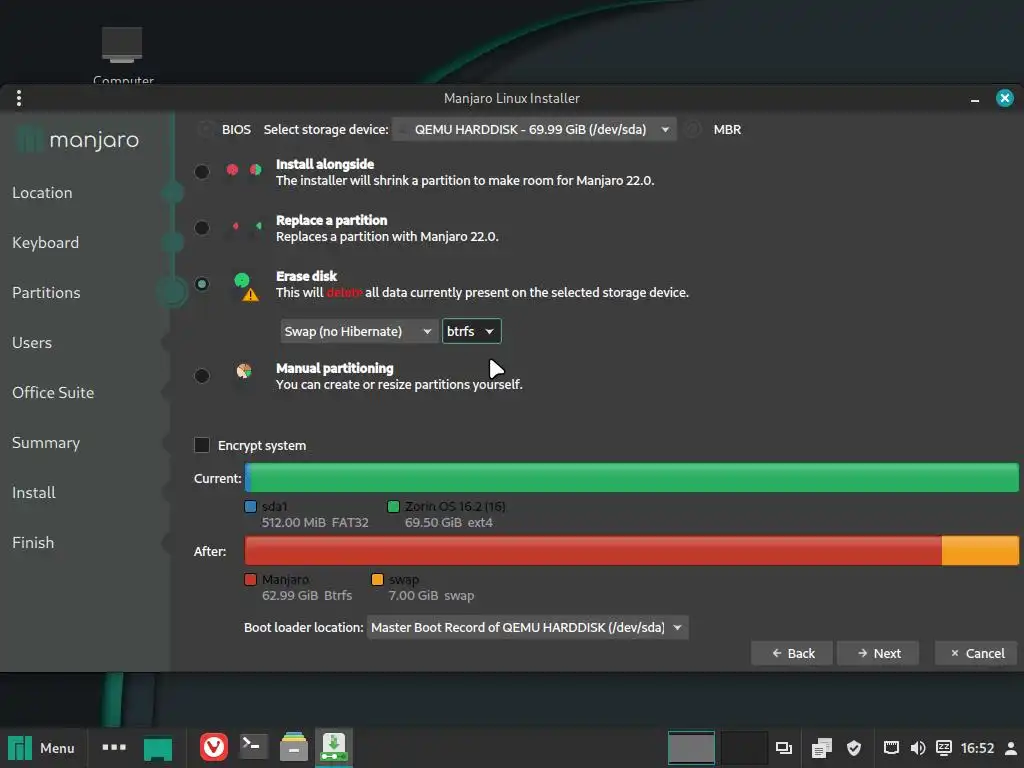Go to the Office Suite step
This screenshot has height=768, width=1024.
point(53,392)
